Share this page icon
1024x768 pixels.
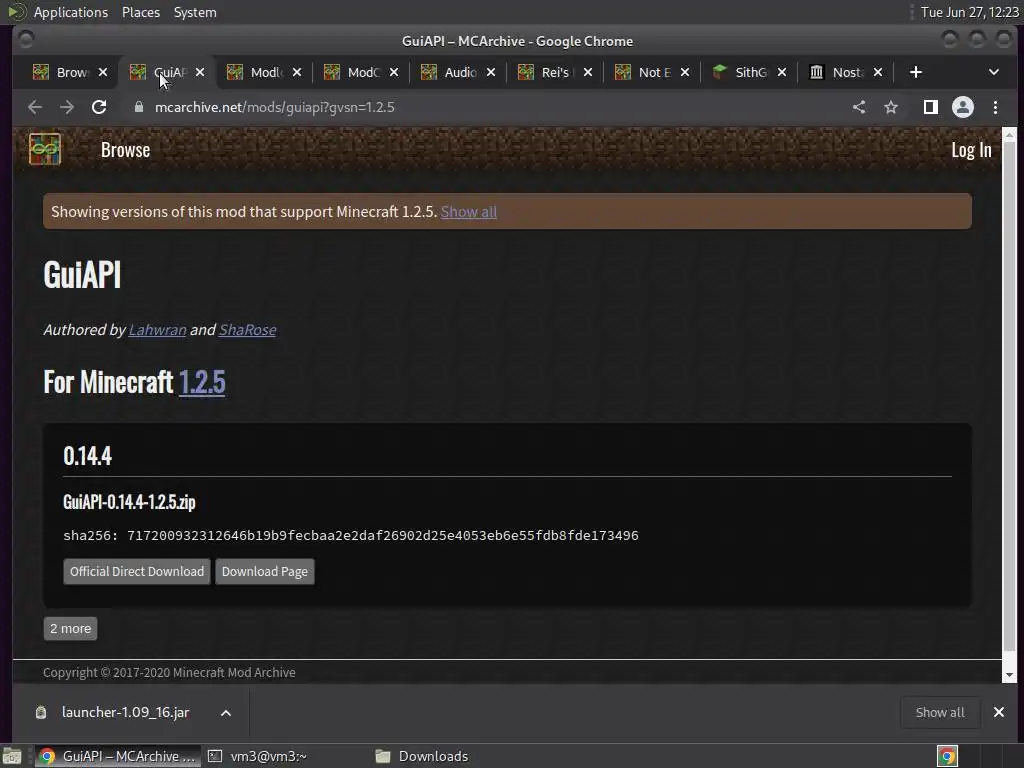click(859, 107)
